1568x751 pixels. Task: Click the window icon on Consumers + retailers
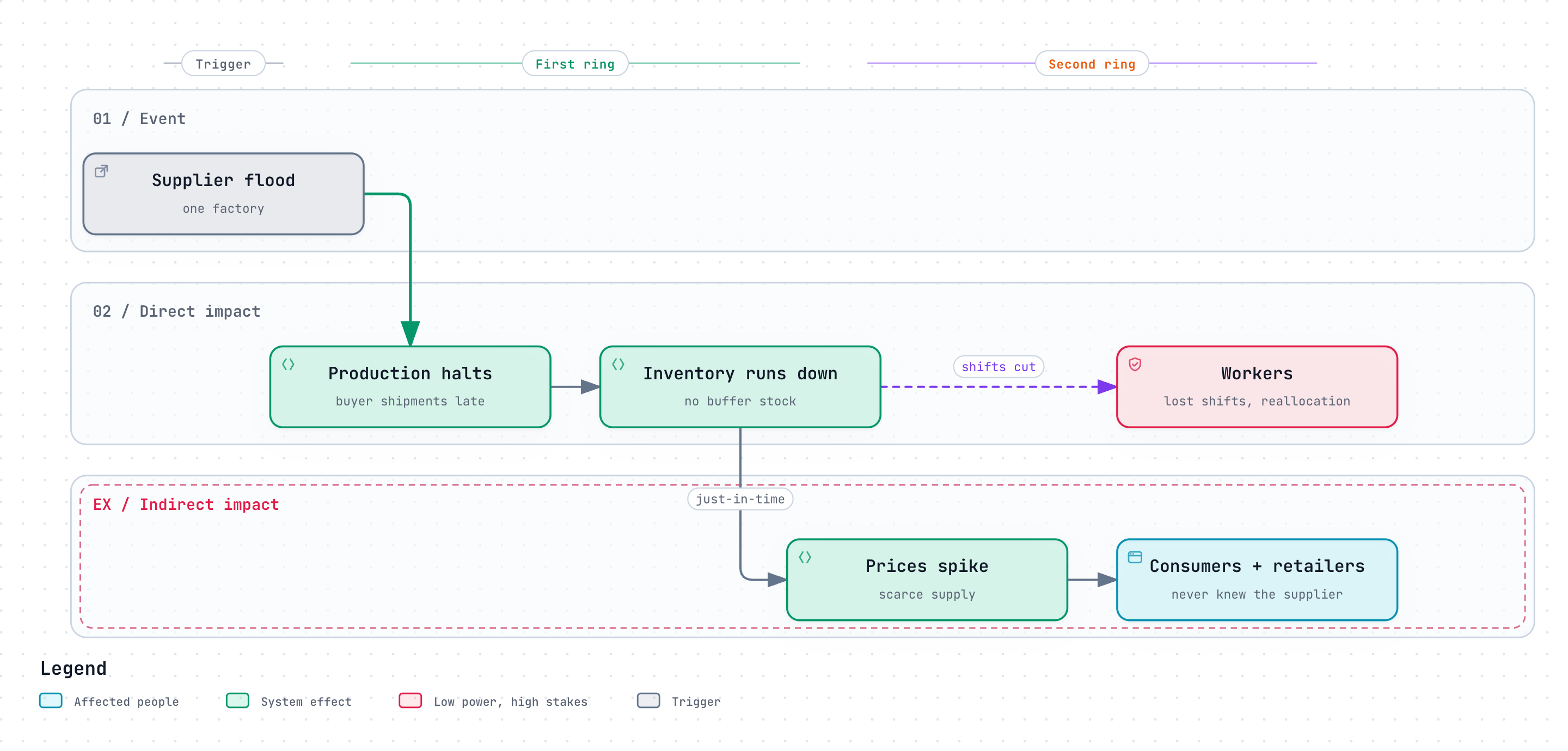click(1135, 557)
